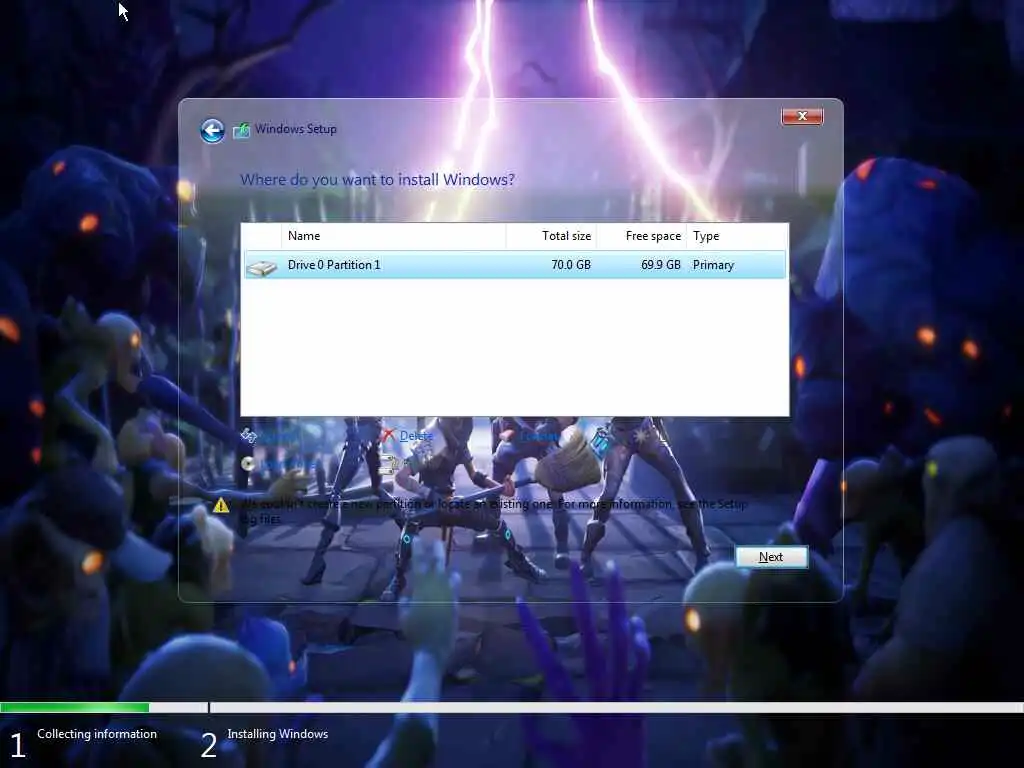1024x768 pixels.
Task: Click the Windows Setup title icon
Action: 242,130
